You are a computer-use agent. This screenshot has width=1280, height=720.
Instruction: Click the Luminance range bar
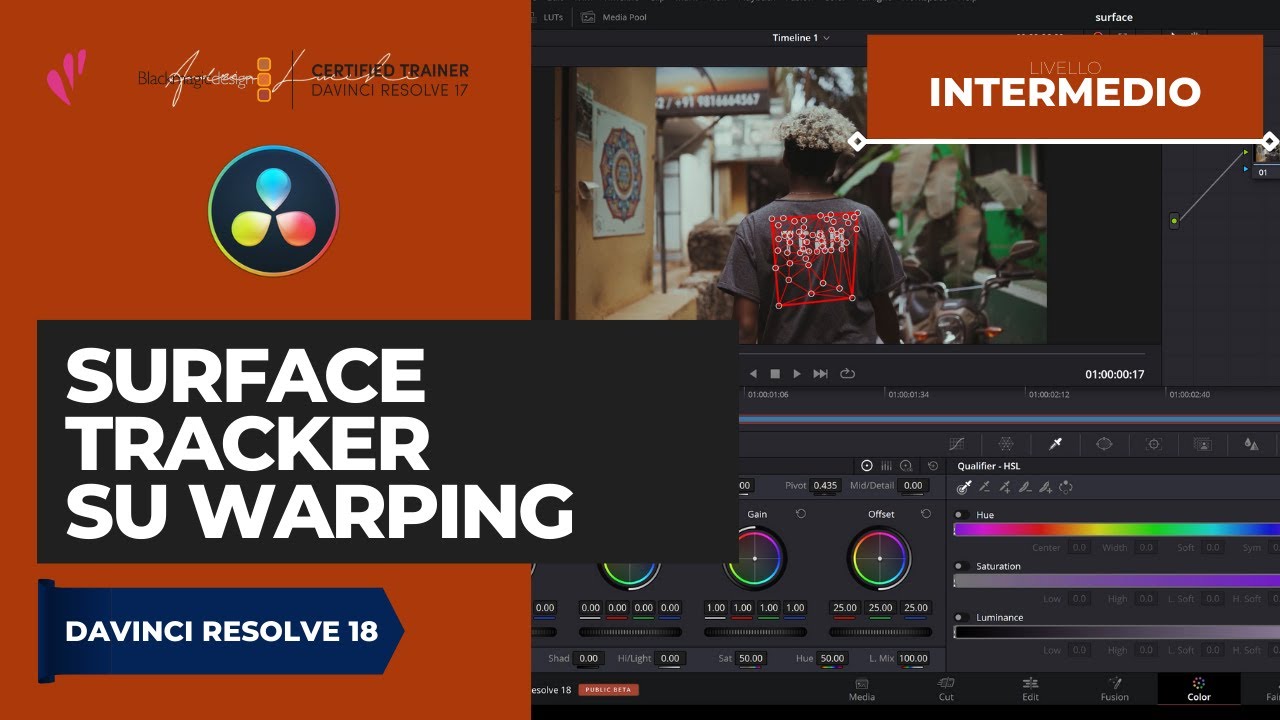pyautogui.click(x=1117, y=632)
